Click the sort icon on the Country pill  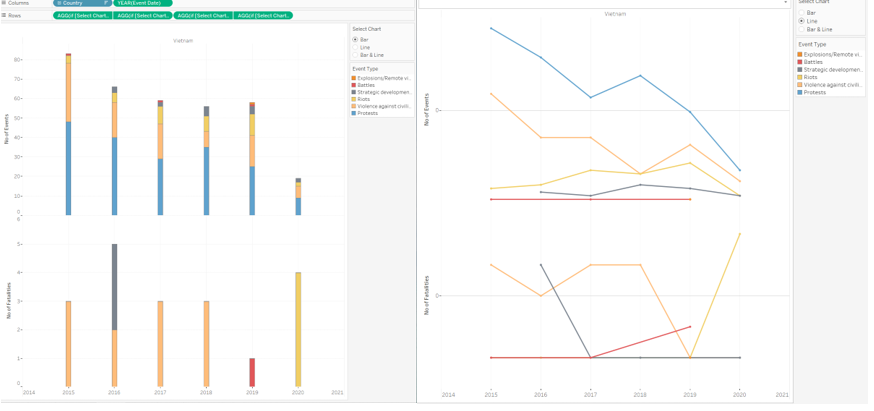[x=106, y=3]
